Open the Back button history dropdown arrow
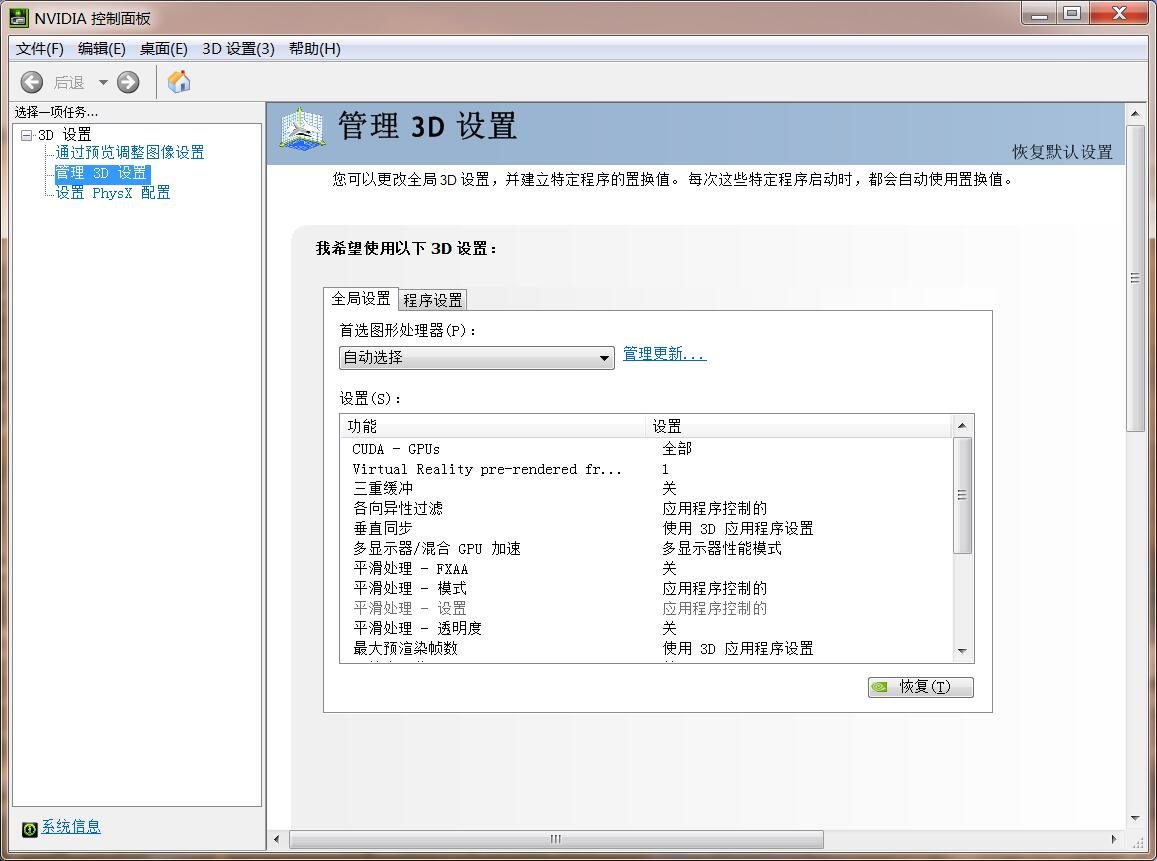This screenshot has height=861, width=1157. click(x=103, y=82)
